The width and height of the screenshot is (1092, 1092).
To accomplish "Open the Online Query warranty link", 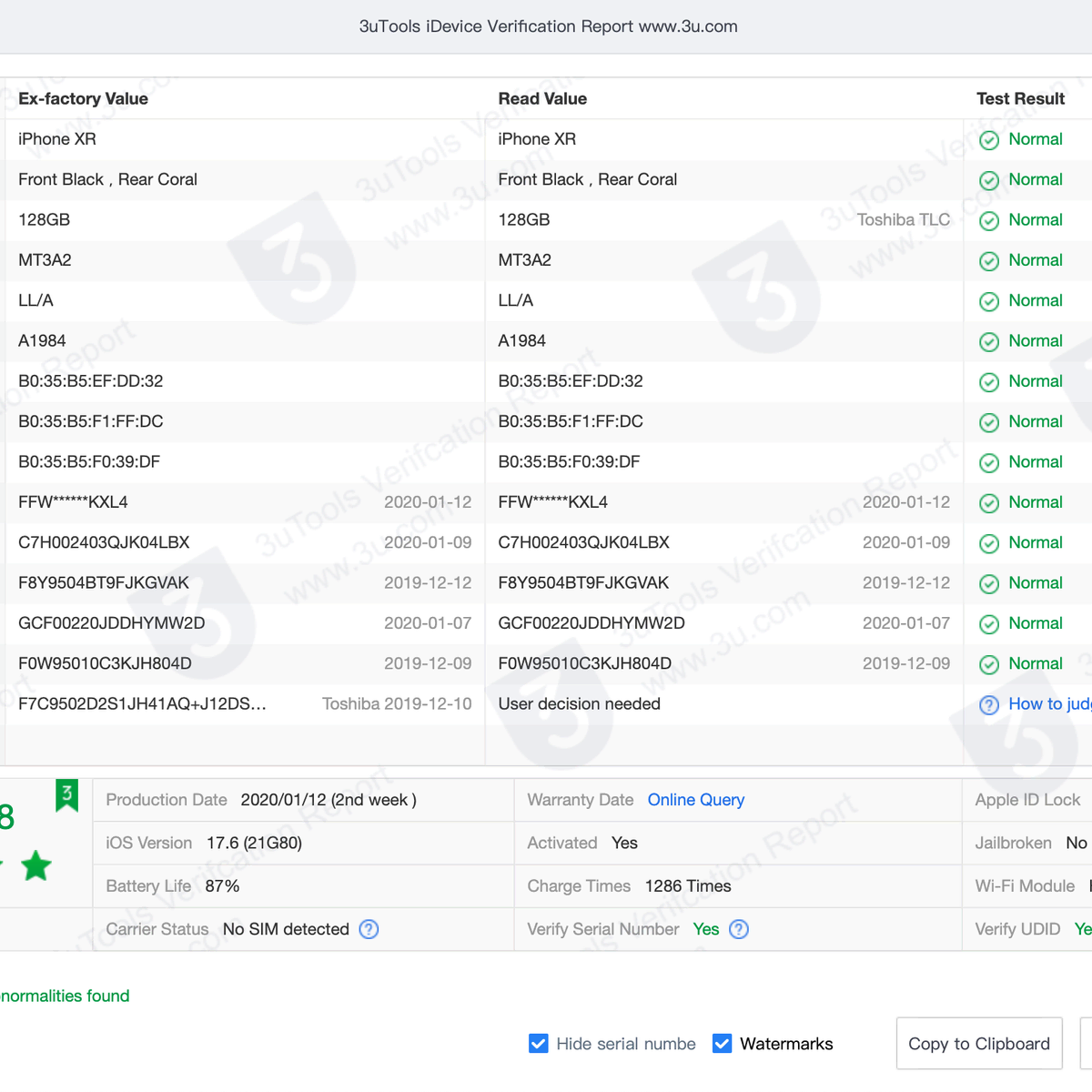I will [696, 800].
